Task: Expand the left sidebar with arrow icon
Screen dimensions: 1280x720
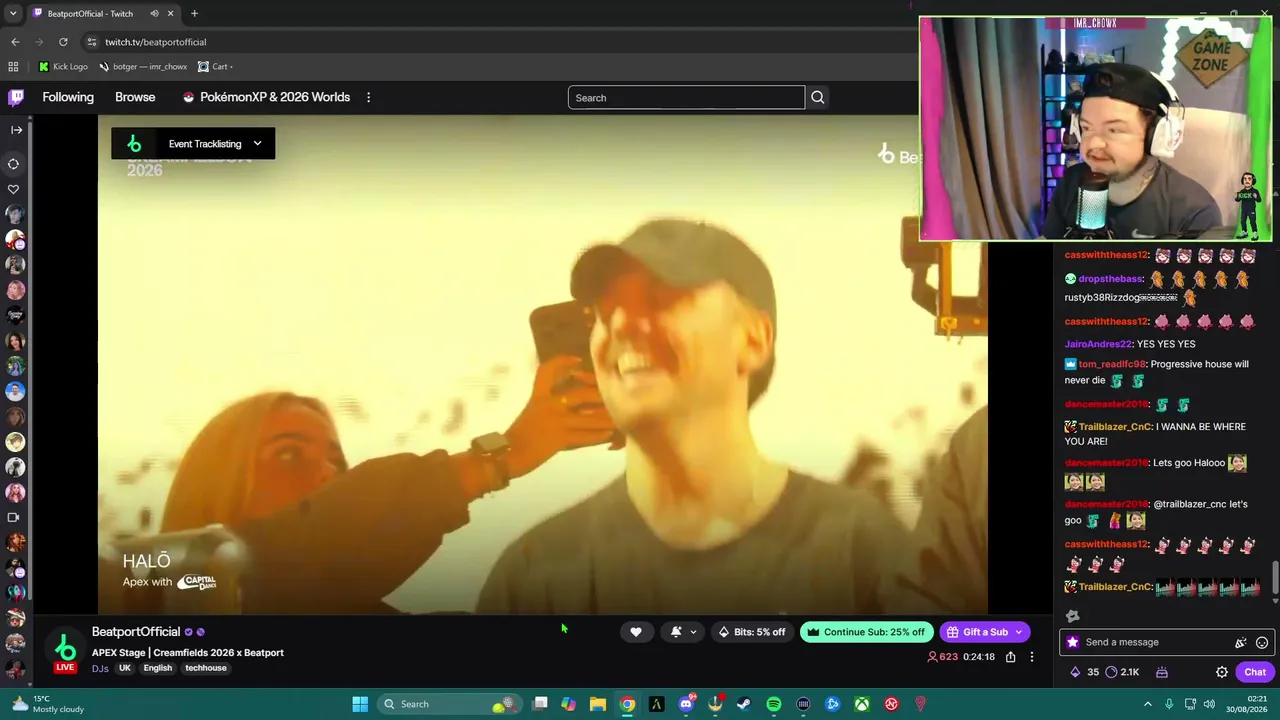Action: (16, 130)
